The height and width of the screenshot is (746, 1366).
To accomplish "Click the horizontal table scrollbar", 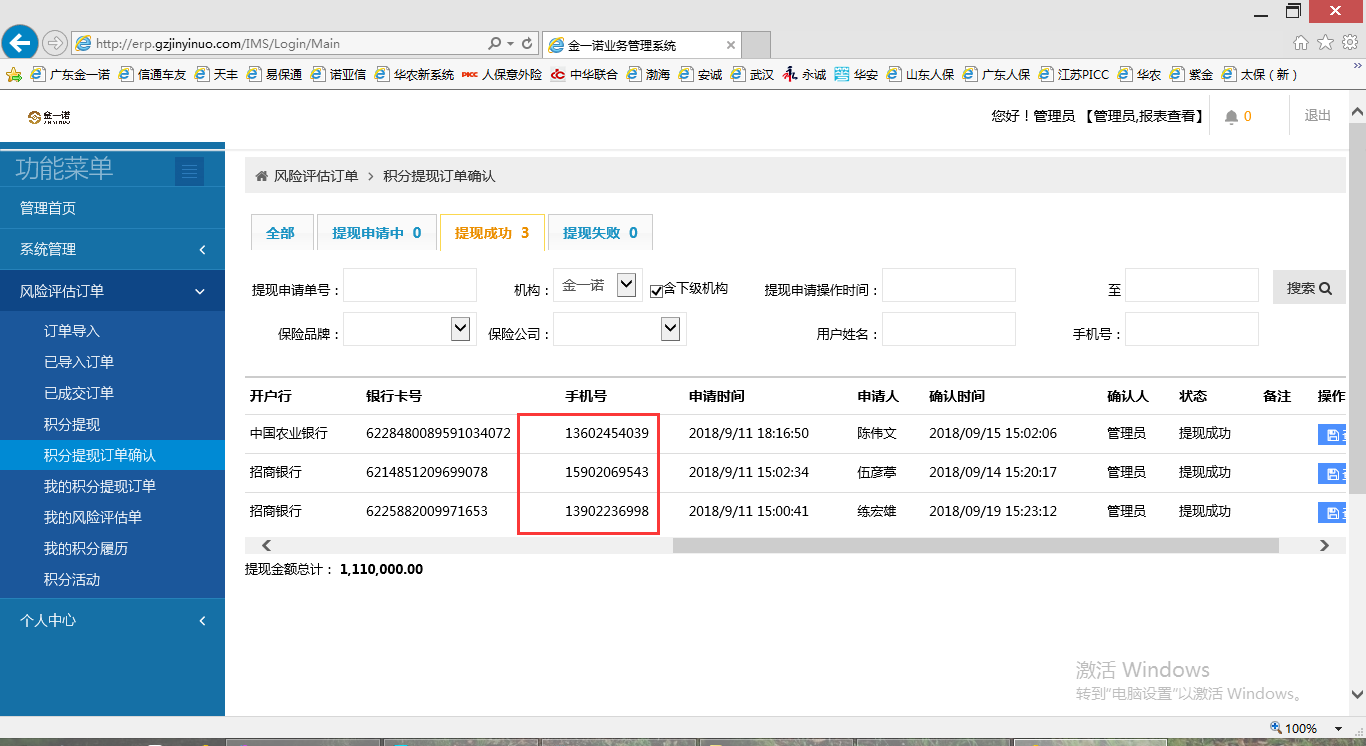I will pos(975,546).
